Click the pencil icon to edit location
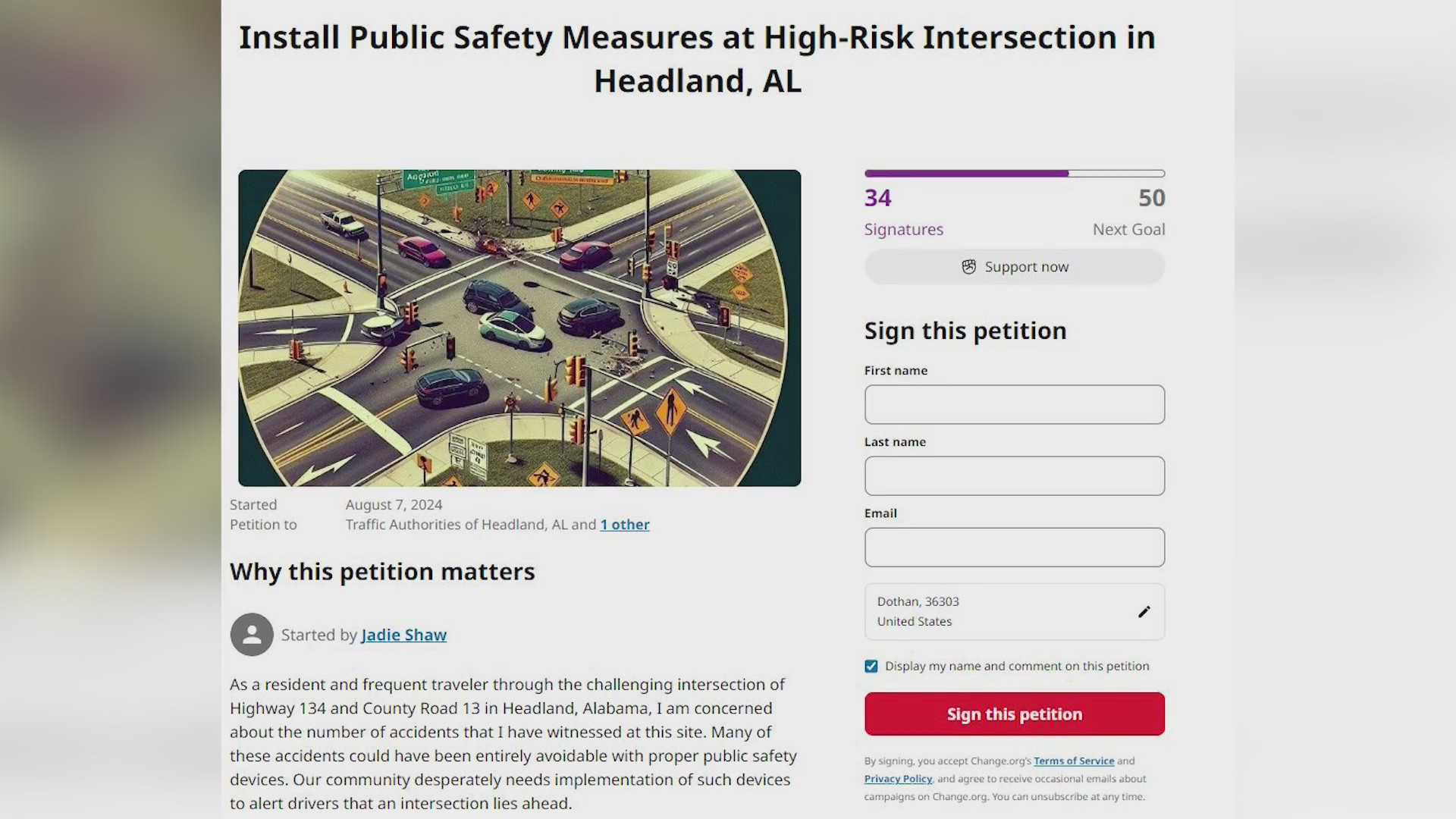Screen dimensions: 1456x819 [x=1143, y=612]
